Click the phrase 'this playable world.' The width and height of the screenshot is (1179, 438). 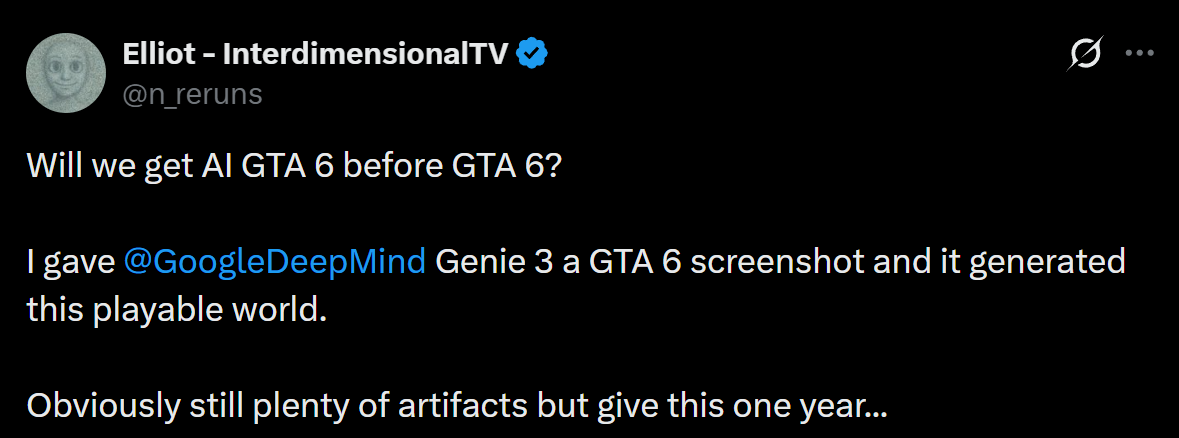(x=177, y=309)
